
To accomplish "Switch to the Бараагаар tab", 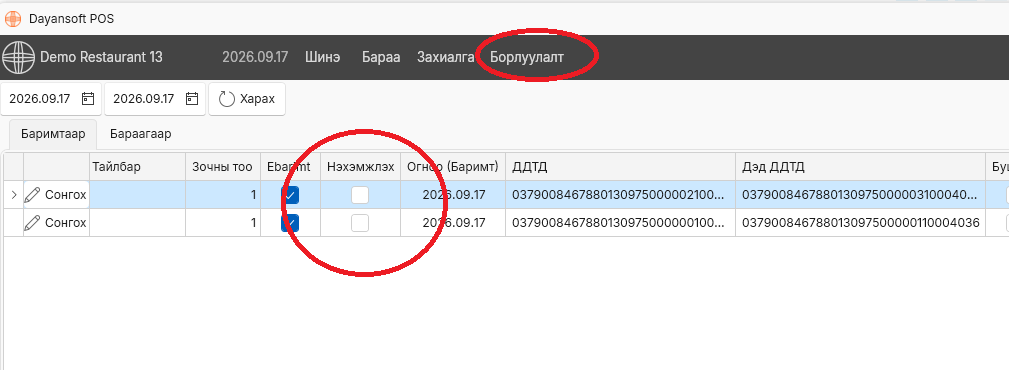I will pyautogui.click(x=140, y=134).
